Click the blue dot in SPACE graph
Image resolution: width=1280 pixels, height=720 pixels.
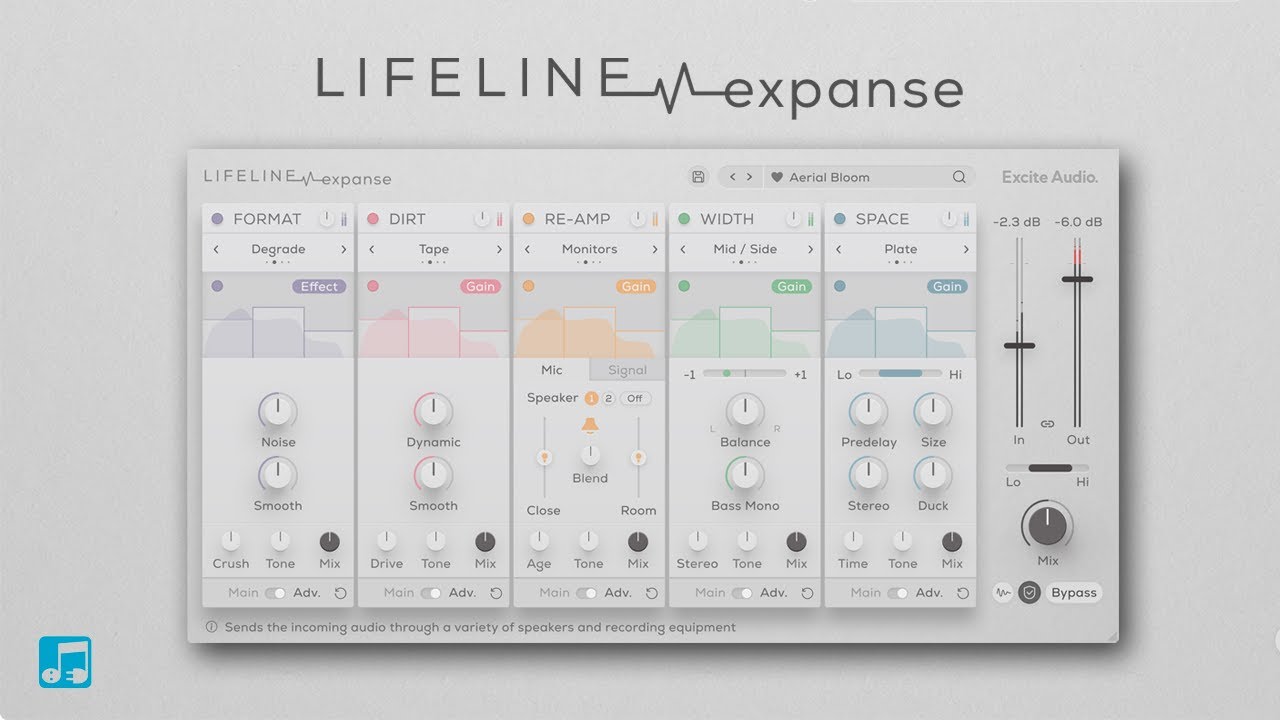pos(839,286)
